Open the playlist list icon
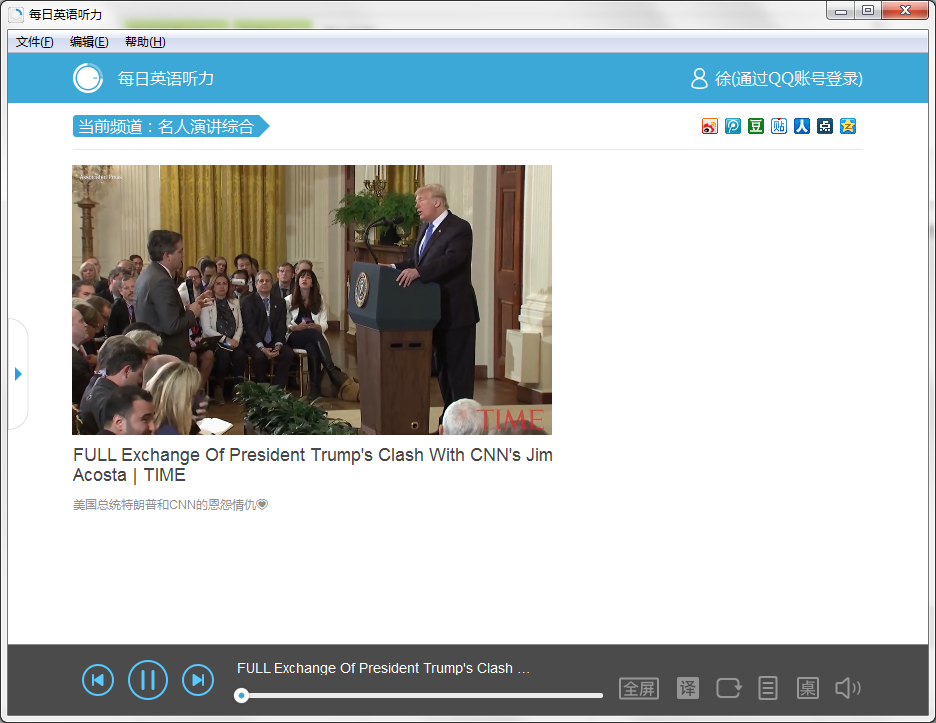The image size is (936, 723). point(768,688)
